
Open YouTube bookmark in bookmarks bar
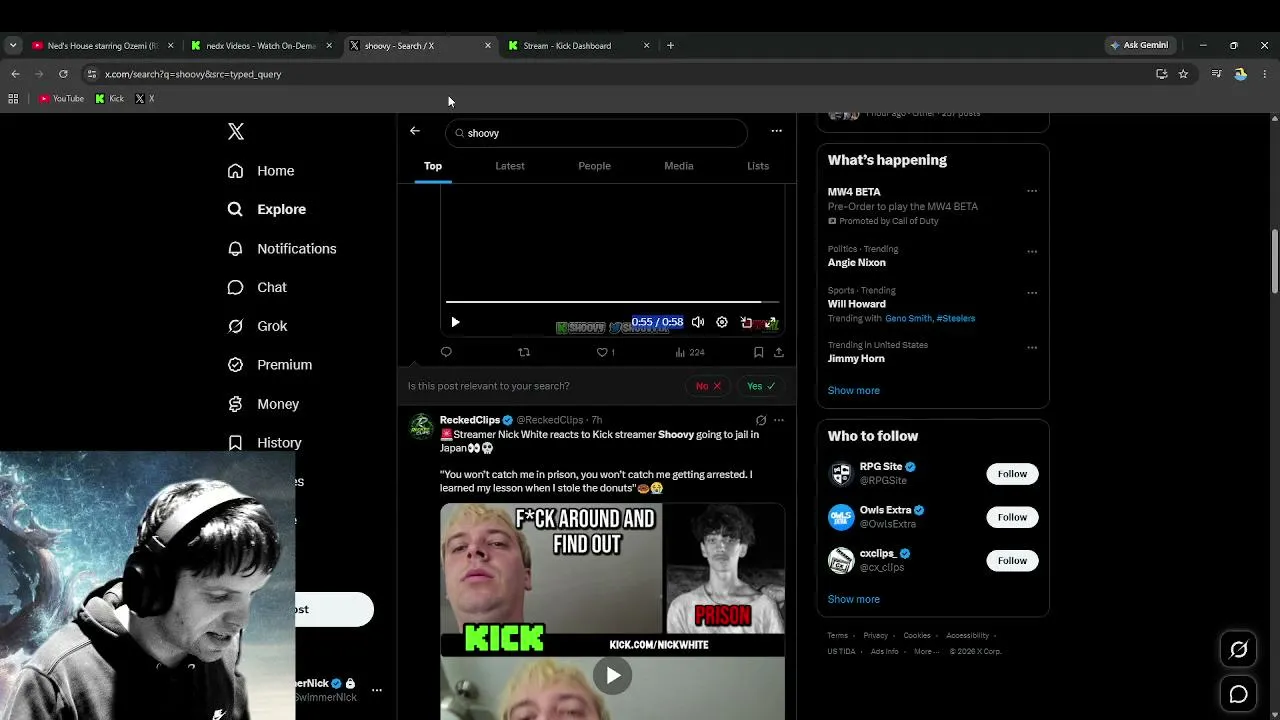[62, 99]
